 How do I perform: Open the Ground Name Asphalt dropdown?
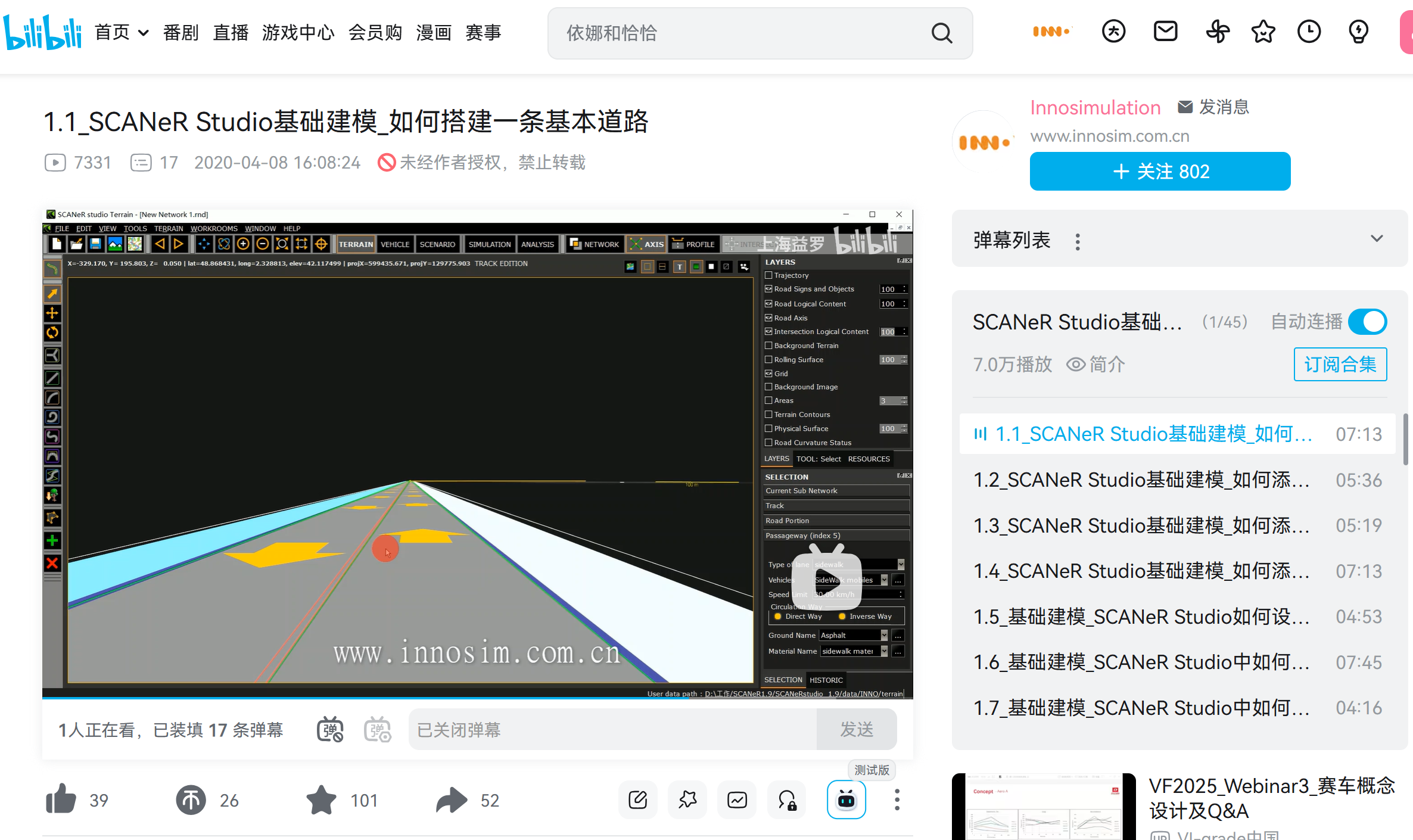[x=884, y=635]
